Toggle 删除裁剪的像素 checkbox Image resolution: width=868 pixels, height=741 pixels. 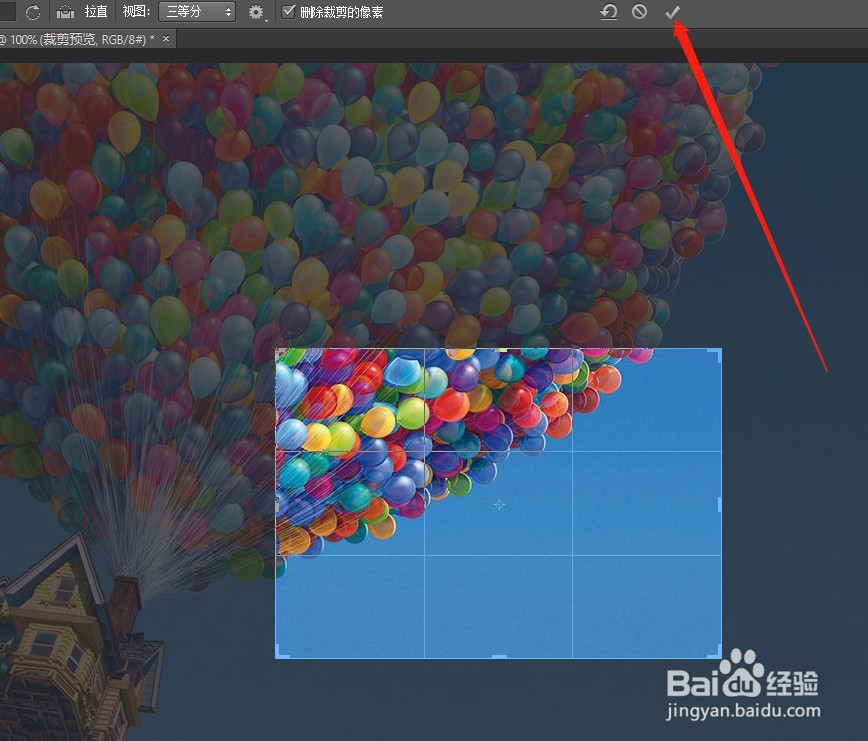[x=288, y=12]
